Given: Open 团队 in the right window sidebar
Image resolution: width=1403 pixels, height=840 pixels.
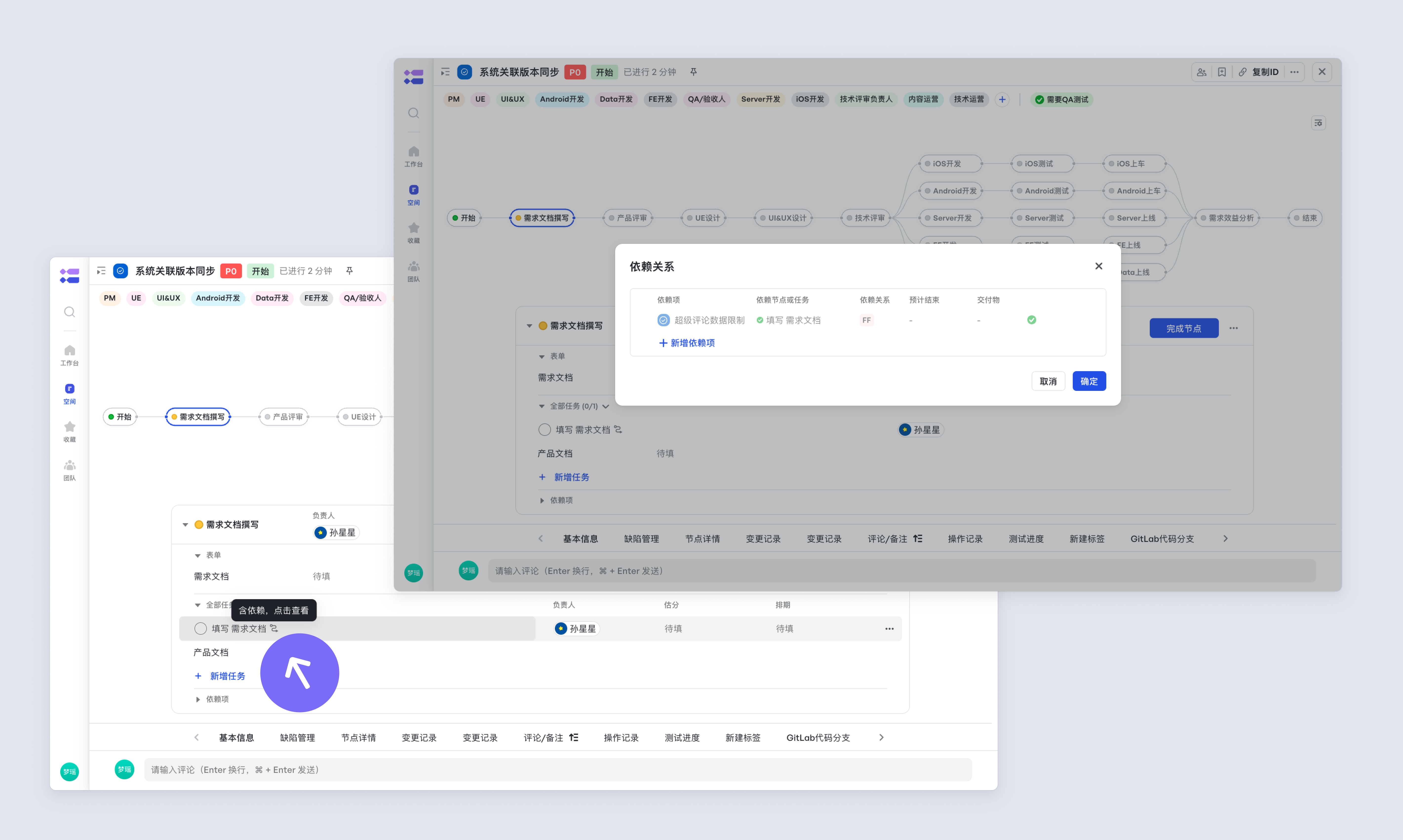Looking at the screenshot, I should (414, 272).
